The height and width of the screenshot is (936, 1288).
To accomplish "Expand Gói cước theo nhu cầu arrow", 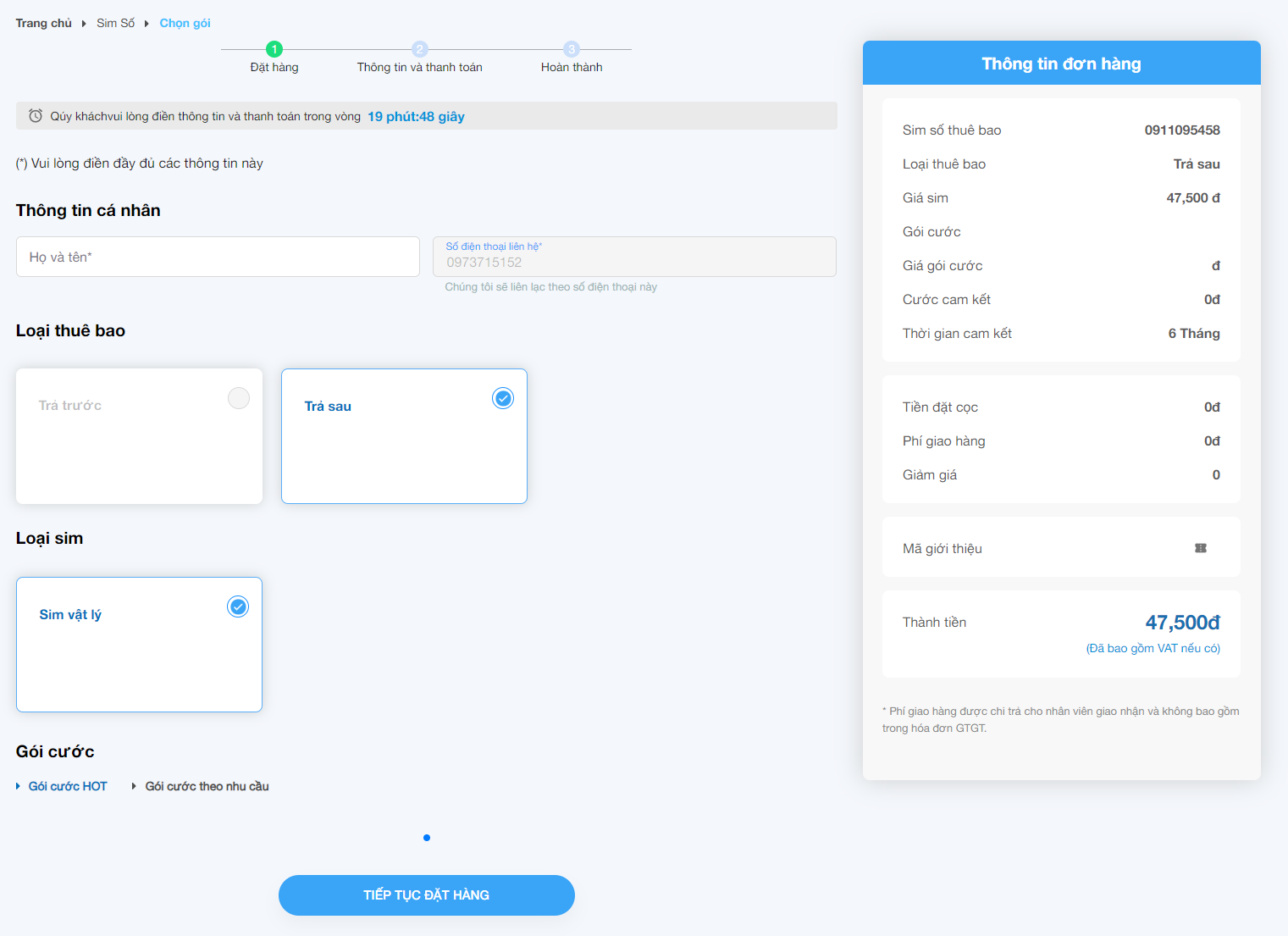I will click(134, 786).
